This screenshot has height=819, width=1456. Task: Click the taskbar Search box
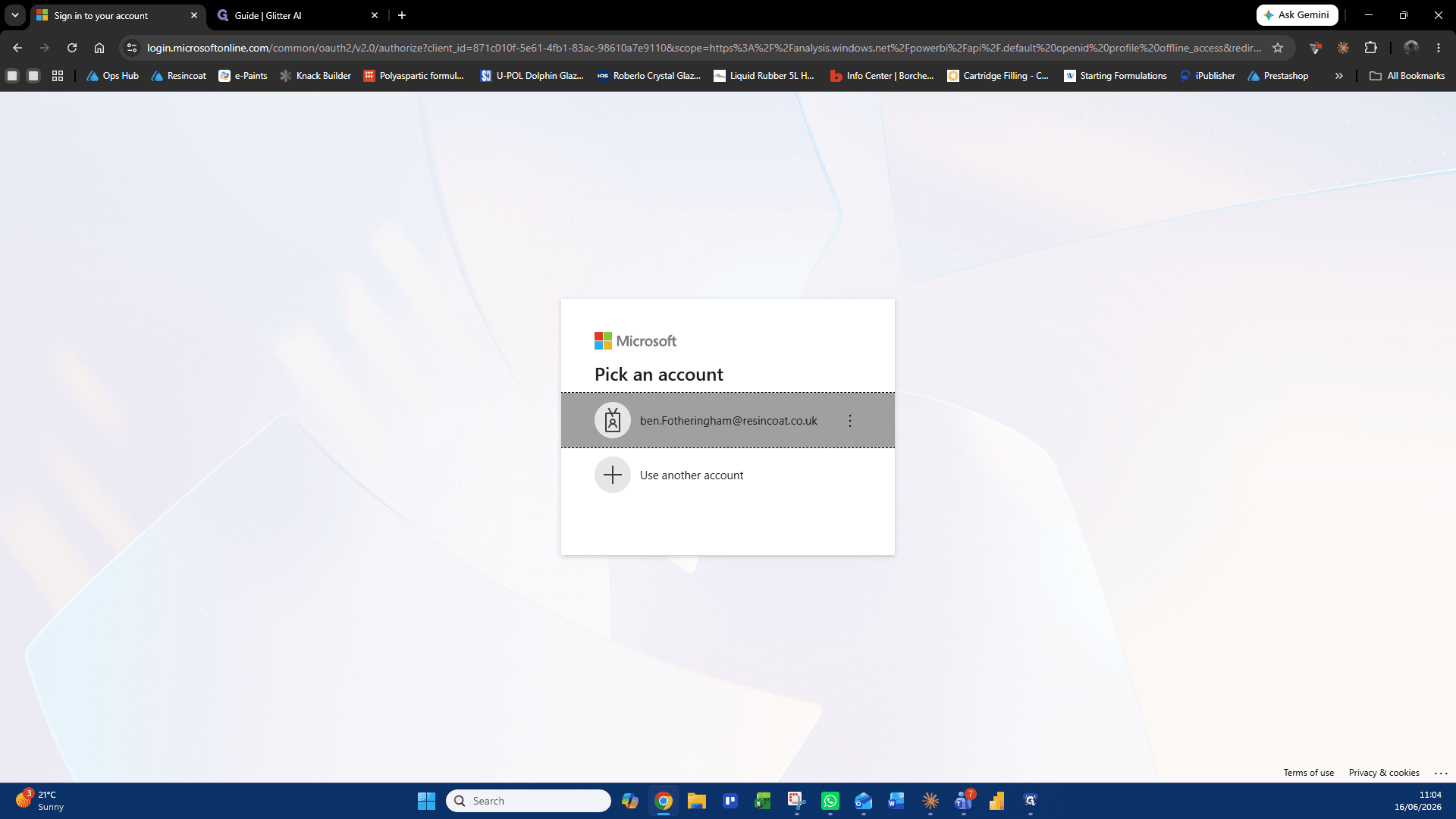click(529, 801)
